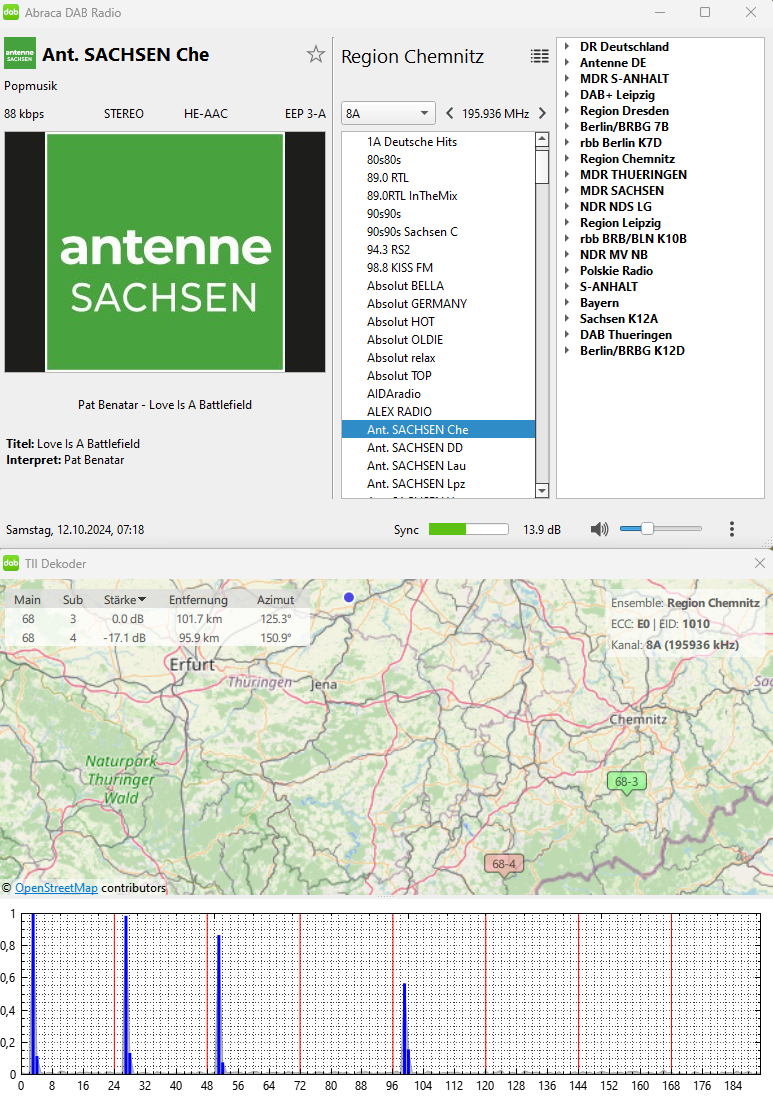Expand the Region Dresden ensemble
Screen dimensions: 773x1096
567,110
